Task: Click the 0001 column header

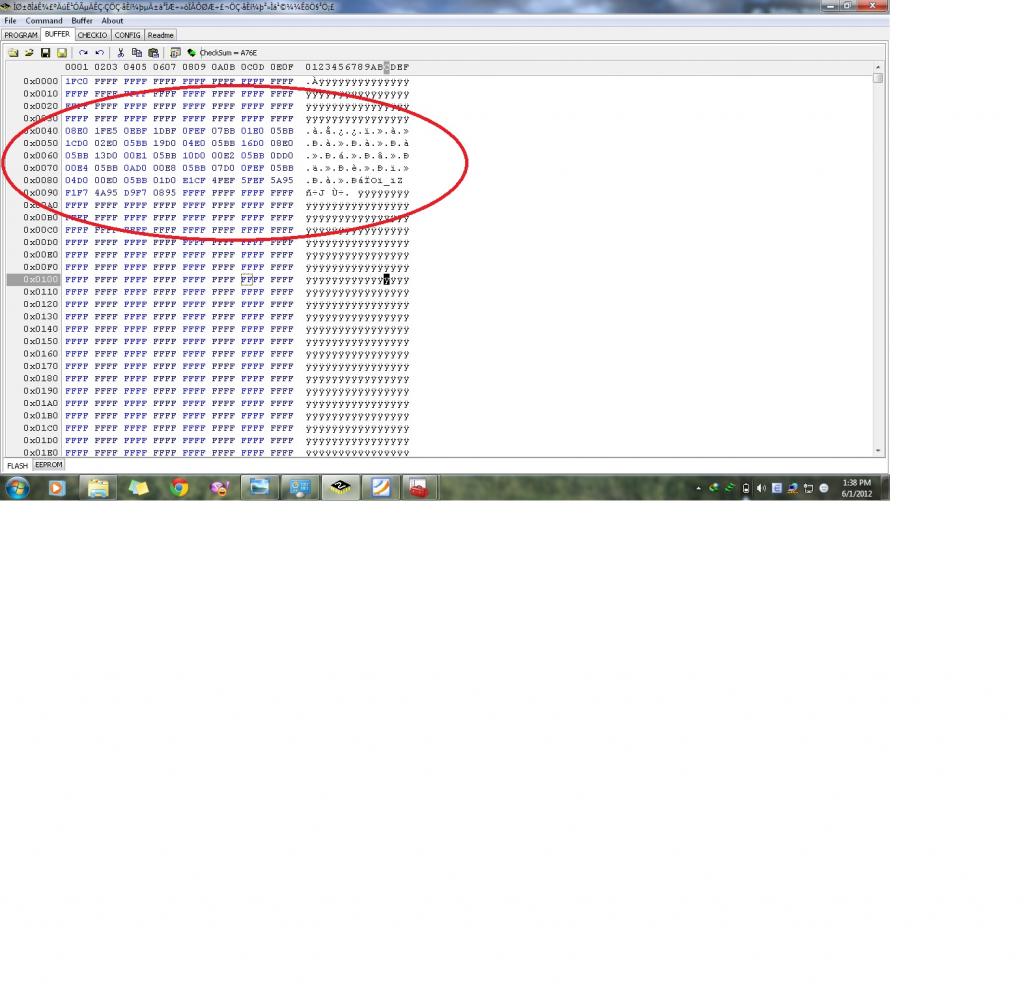Action: [76, 67]
